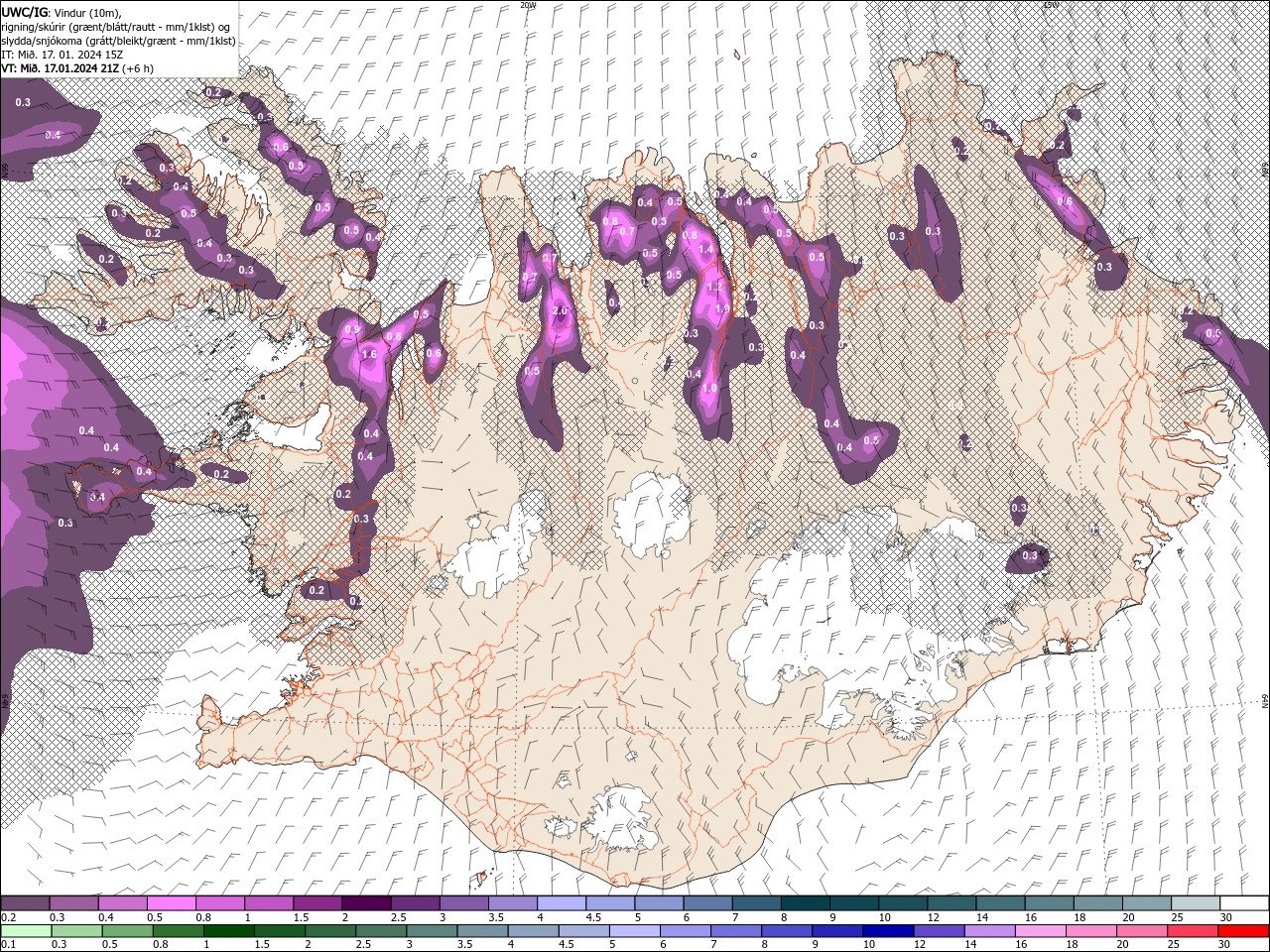
Task: Click the '2.0' snowfall value on the map
Action: tap(560, 310)
